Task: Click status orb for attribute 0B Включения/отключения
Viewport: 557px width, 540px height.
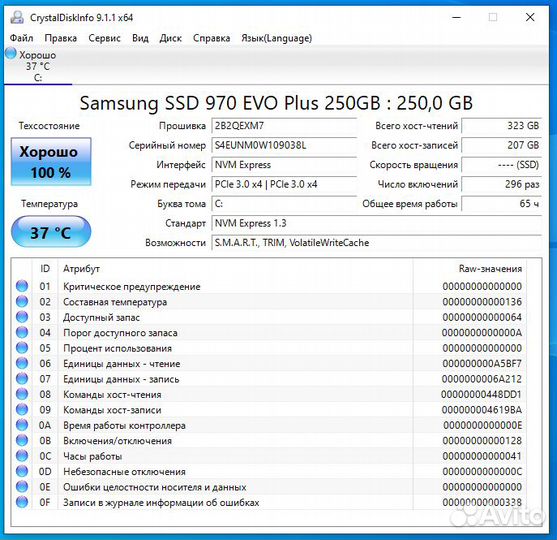Action: pyautogui.click(x=22, y=441)
